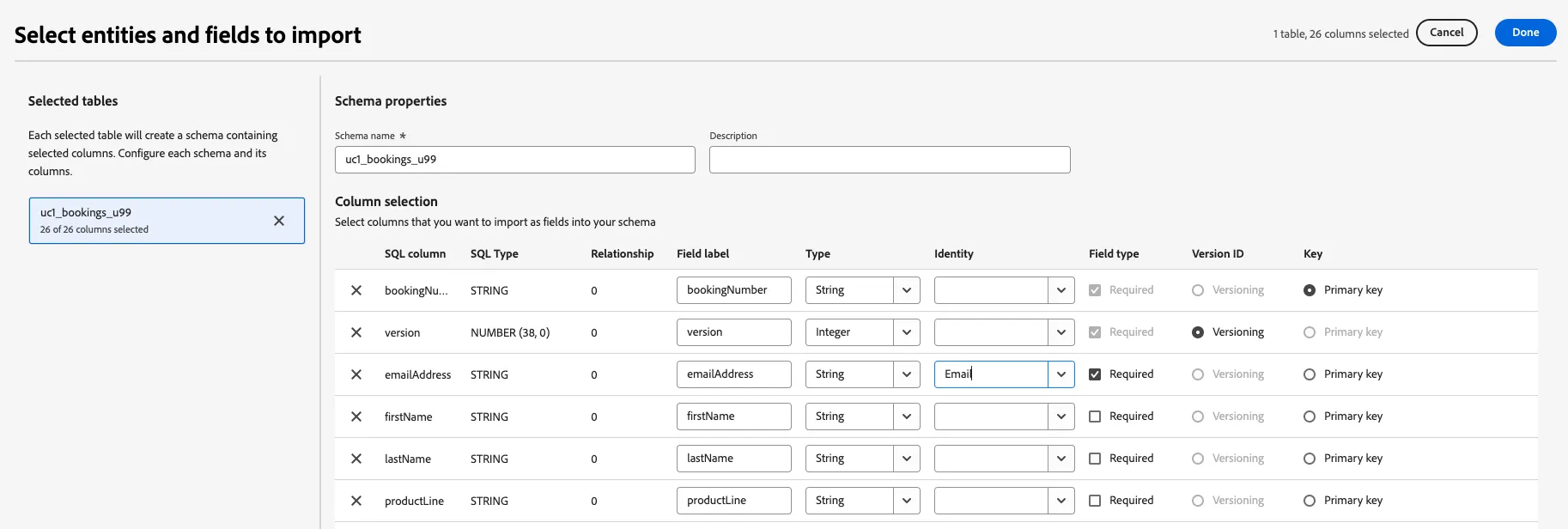Image resolution: width=1568 pixels, height=529 pixels.
Task: Click the firstName field label input
Action: click(x=734, y=417)
